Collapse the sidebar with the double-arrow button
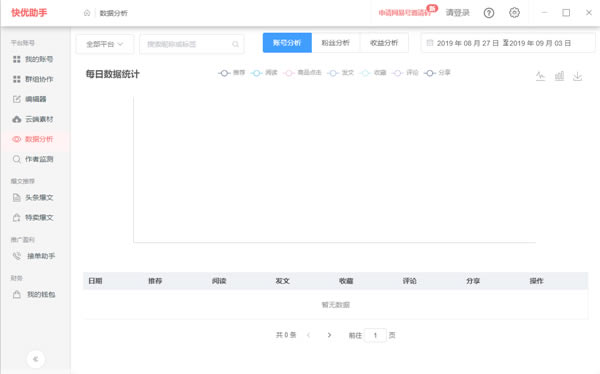 tap(36, 359)
